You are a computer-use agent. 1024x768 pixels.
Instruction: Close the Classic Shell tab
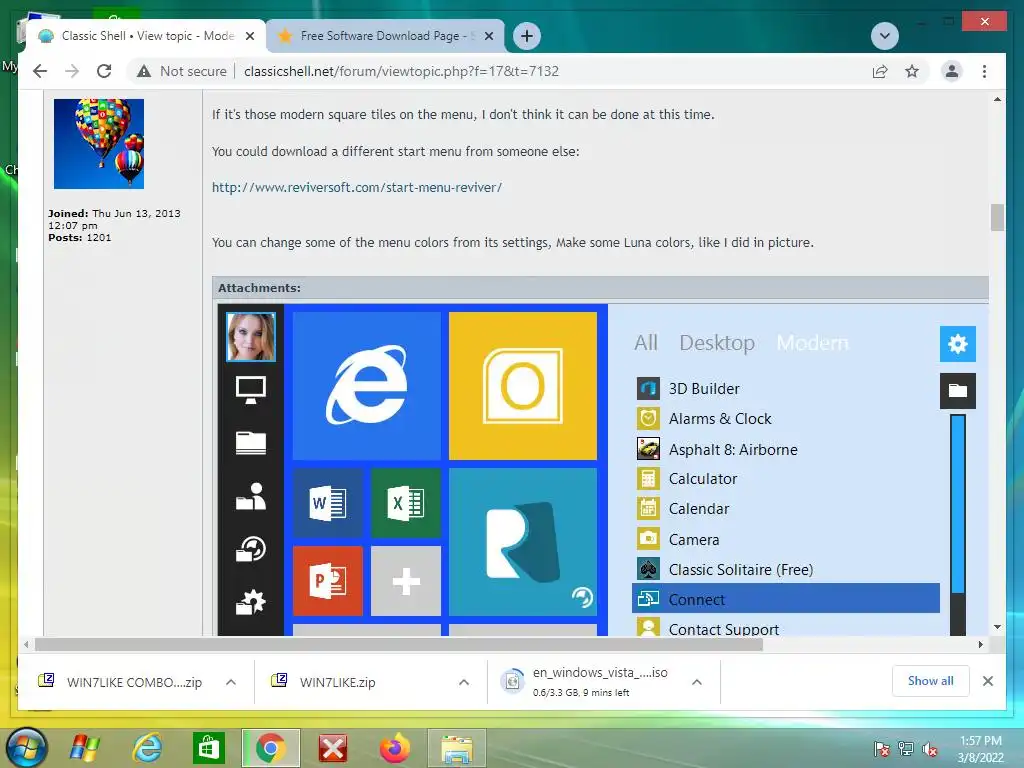[x=250, y=36]
